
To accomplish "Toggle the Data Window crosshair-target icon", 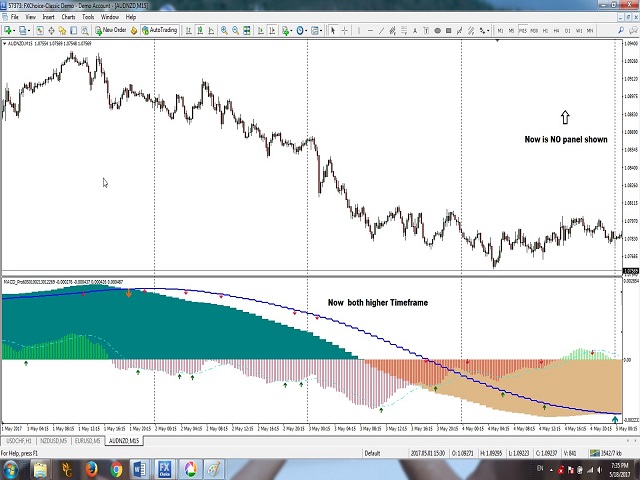I will [51, 30].
